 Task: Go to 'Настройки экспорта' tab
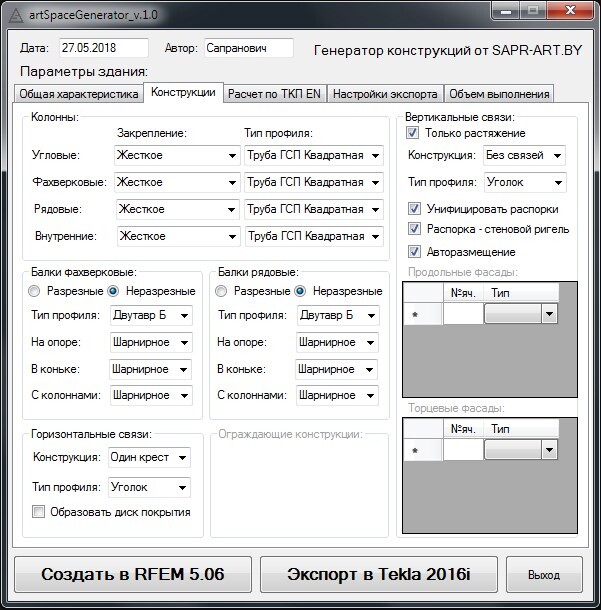tap(385, 94)
